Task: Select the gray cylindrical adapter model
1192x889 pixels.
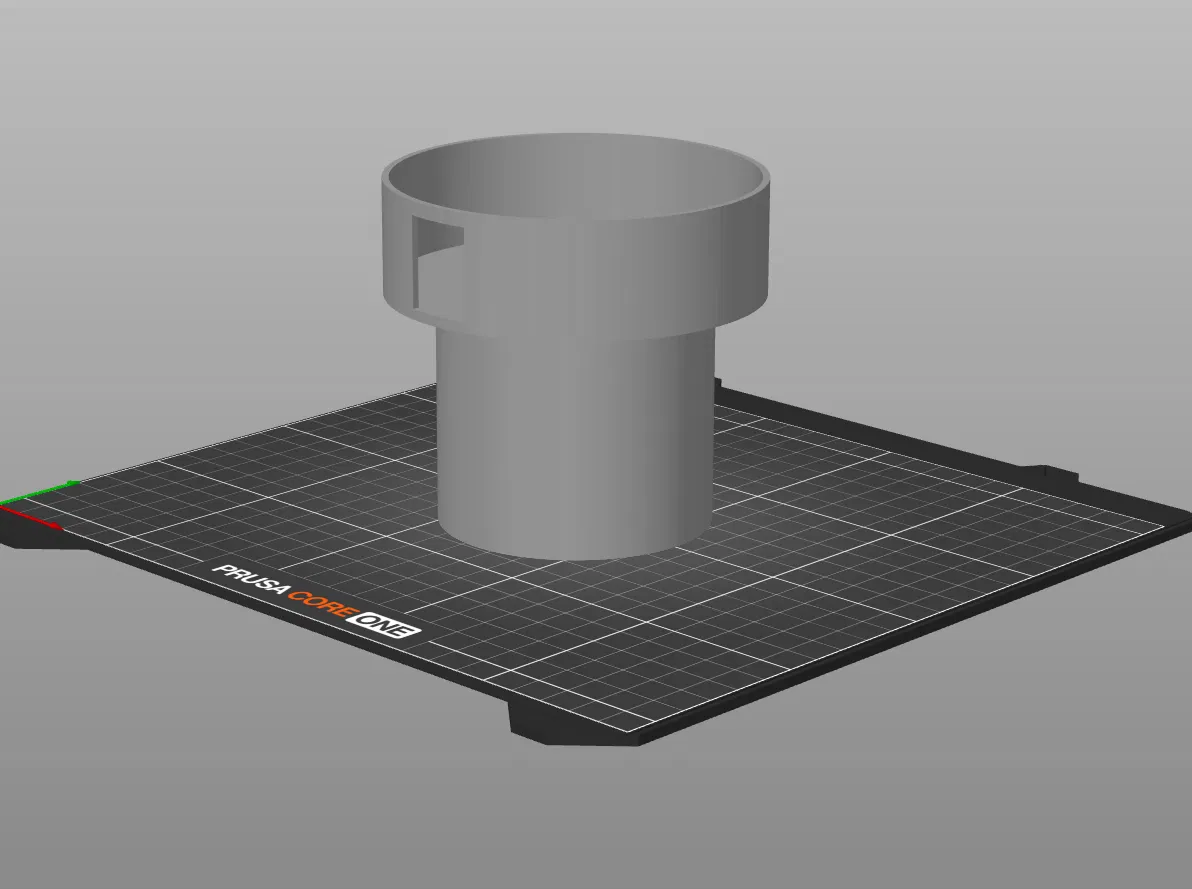Action: click(x=575, y=346)
